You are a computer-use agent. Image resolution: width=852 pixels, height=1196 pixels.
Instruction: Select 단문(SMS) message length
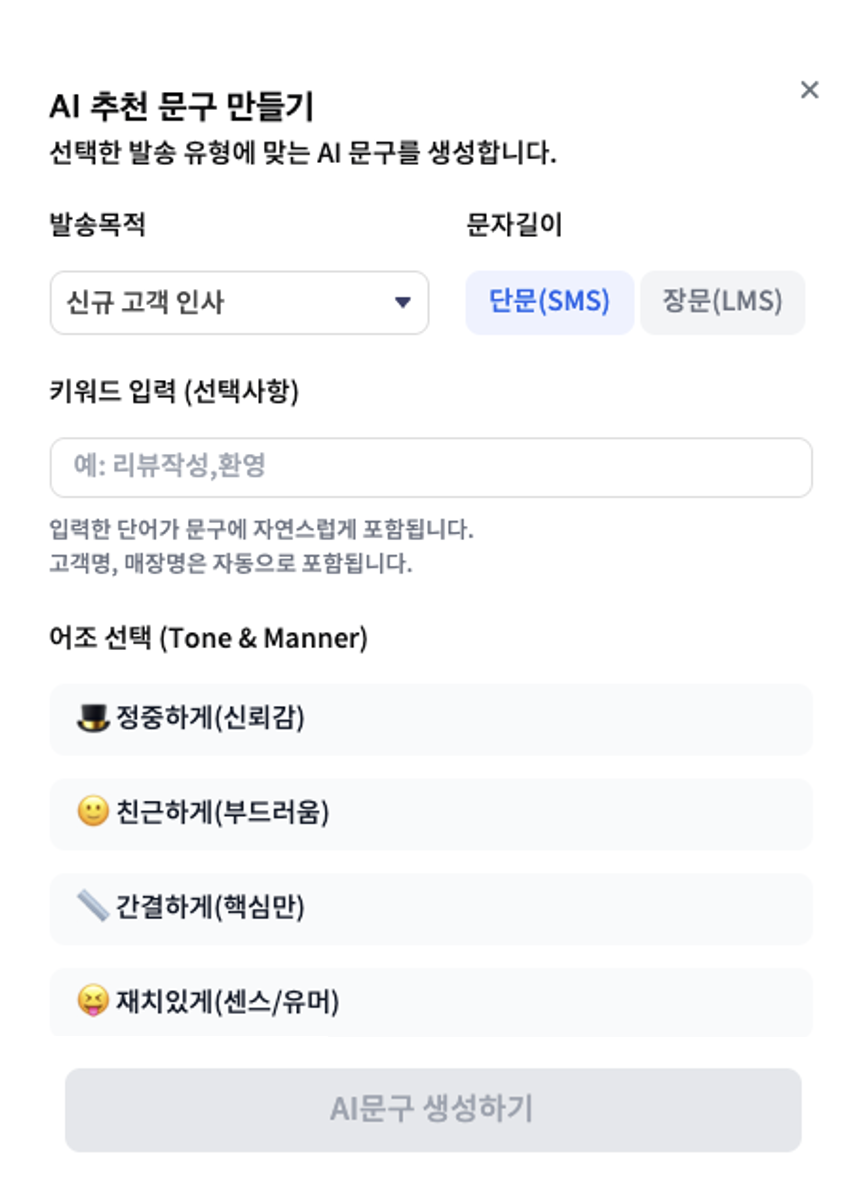(x=549, y=302)
